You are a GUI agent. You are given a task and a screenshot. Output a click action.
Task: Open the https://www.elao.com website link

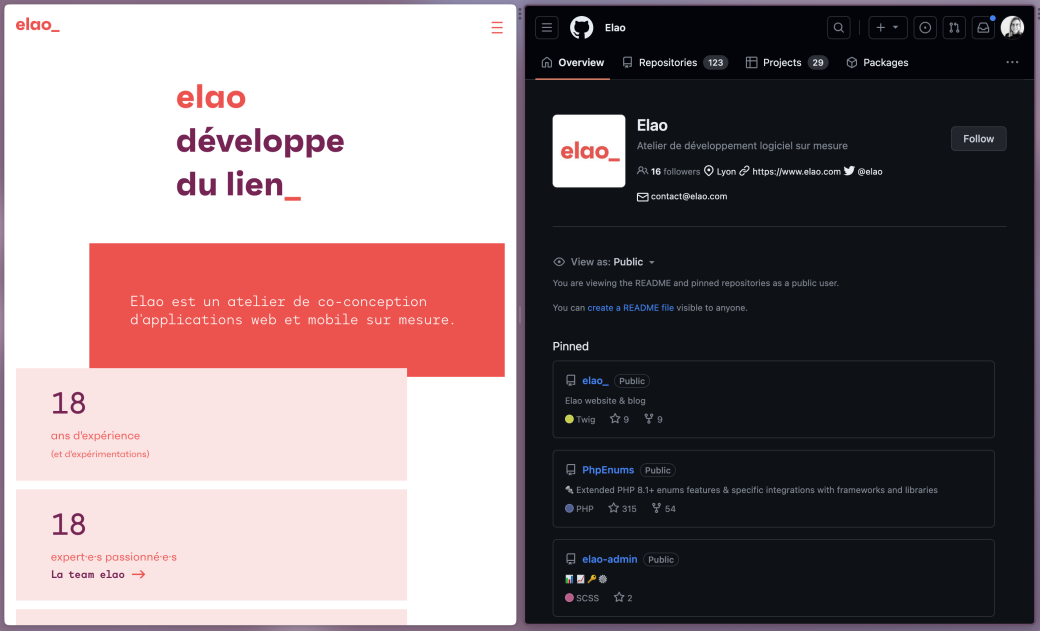coord(796,171)
